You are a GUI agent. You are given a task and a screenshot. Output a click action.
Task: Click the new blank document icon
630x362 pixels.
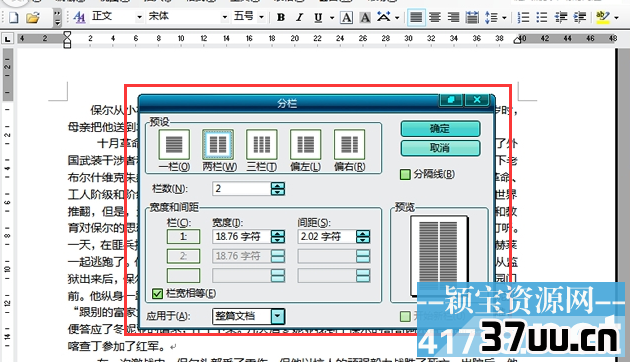pos(14,17)
